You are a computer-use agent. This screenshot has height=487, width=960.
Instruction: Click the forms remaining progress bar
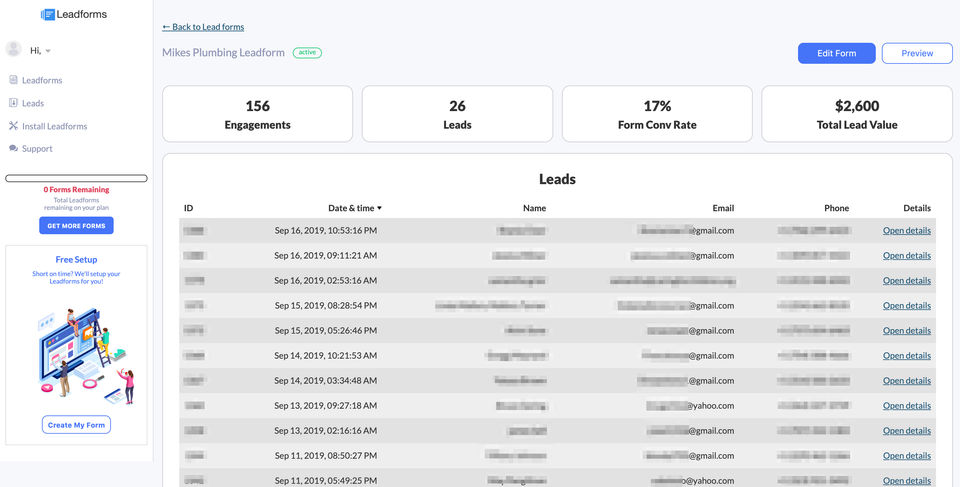[x=76, y=178]
